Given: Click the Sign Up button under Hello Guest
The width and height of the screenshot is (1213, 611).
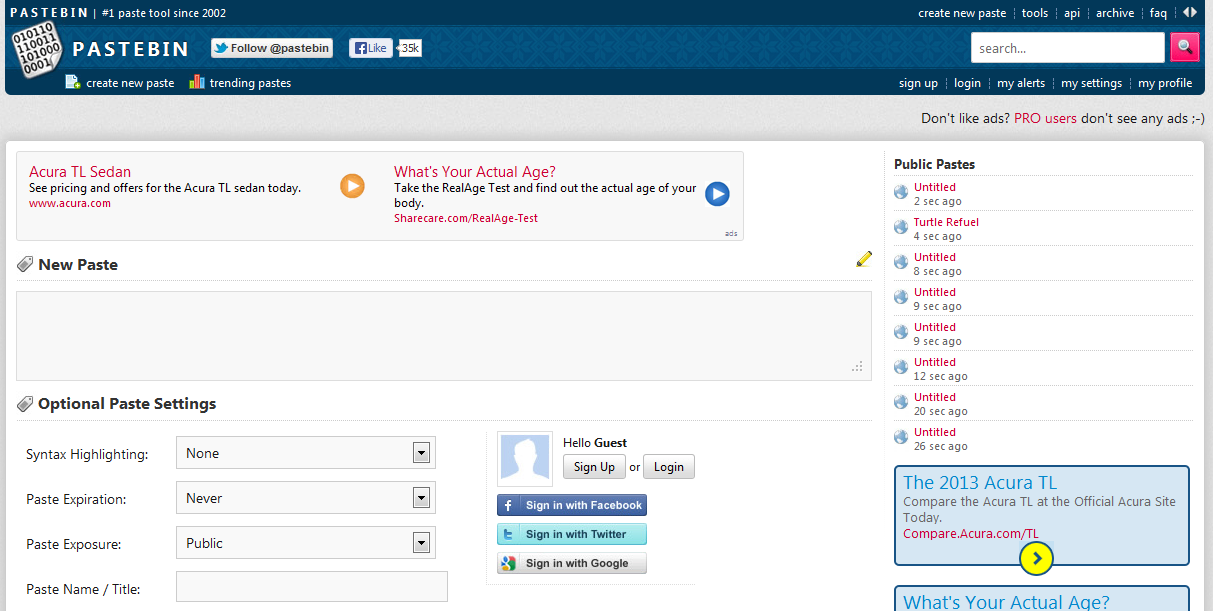Looking at the screenshot, I should [x=594, y=467].
